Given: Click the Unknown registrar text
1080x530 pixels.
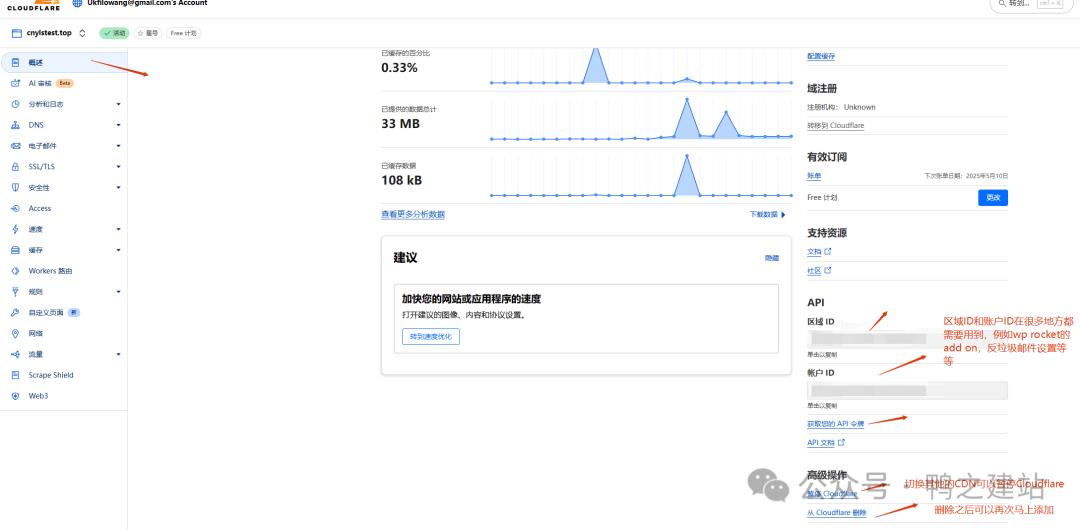Looking at the screenshot, I should pos(860,107).
